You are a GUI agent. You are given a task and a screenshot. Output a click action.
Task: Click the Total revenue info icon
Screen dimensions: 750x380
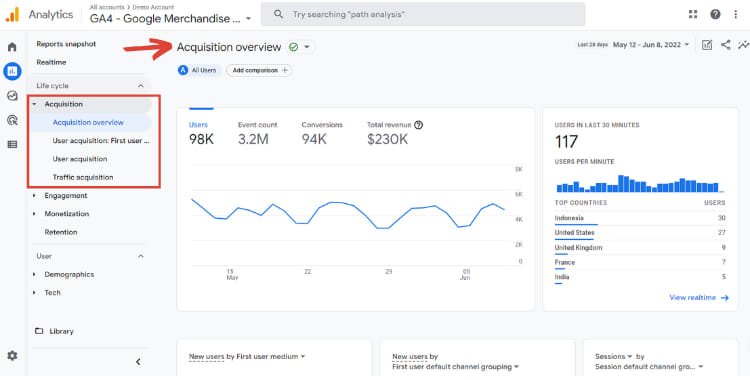(x=419, y=125)
